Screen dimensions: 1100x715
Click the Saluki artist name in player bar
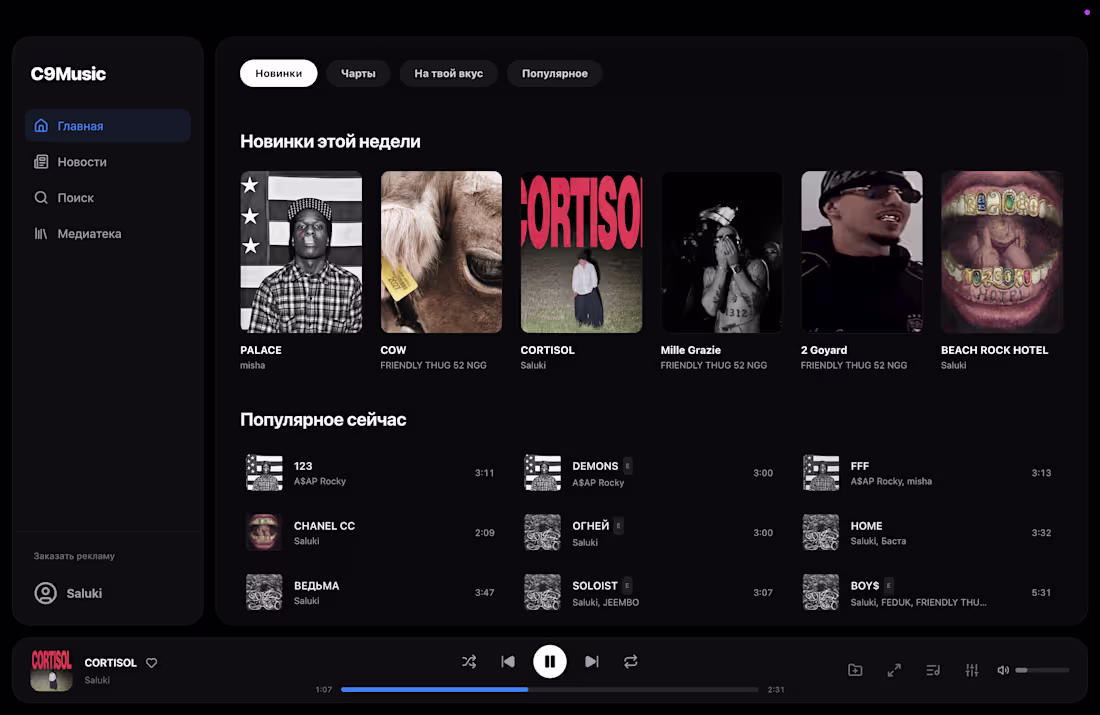click(97, 680)
